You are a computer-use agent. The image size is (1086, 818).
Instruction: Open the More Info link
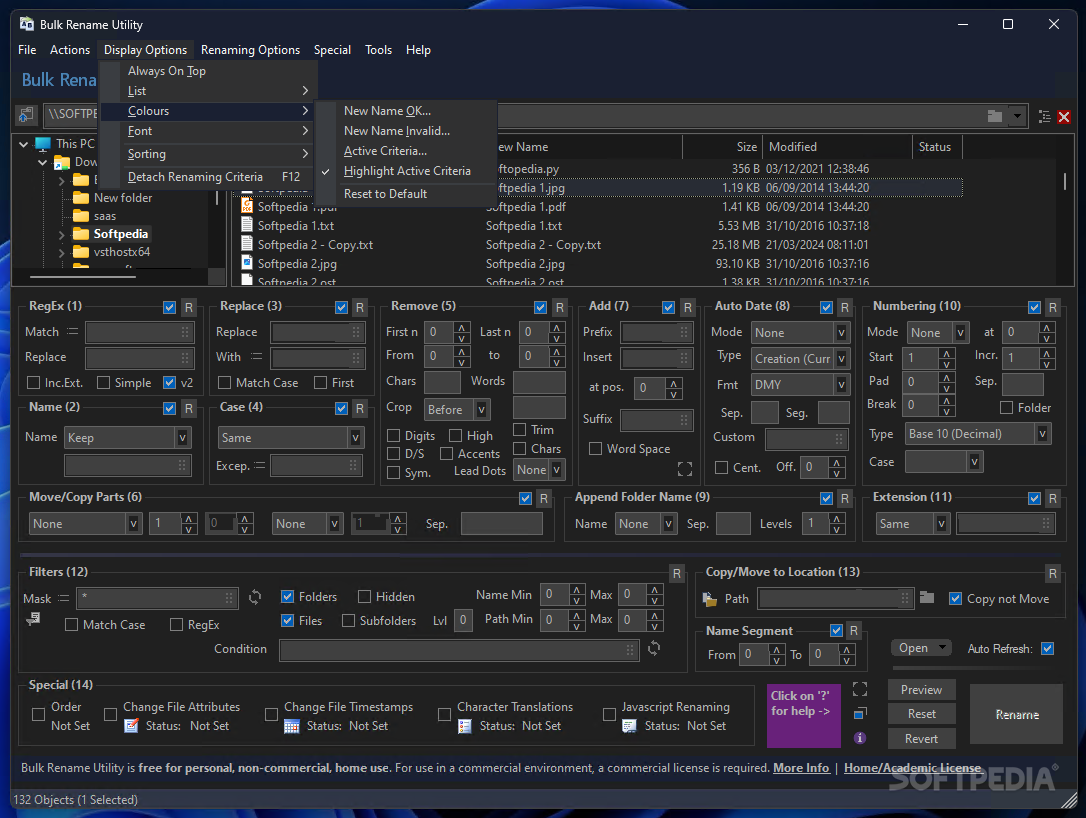(801, 768)
